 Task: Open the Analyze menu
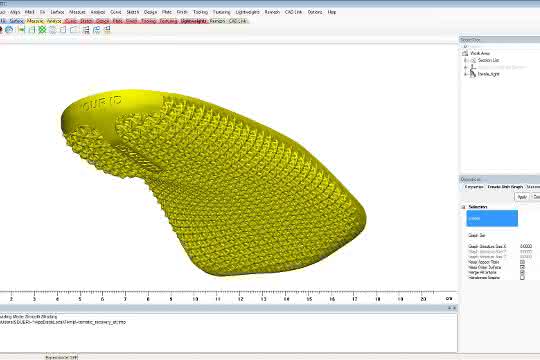(98, 12)
